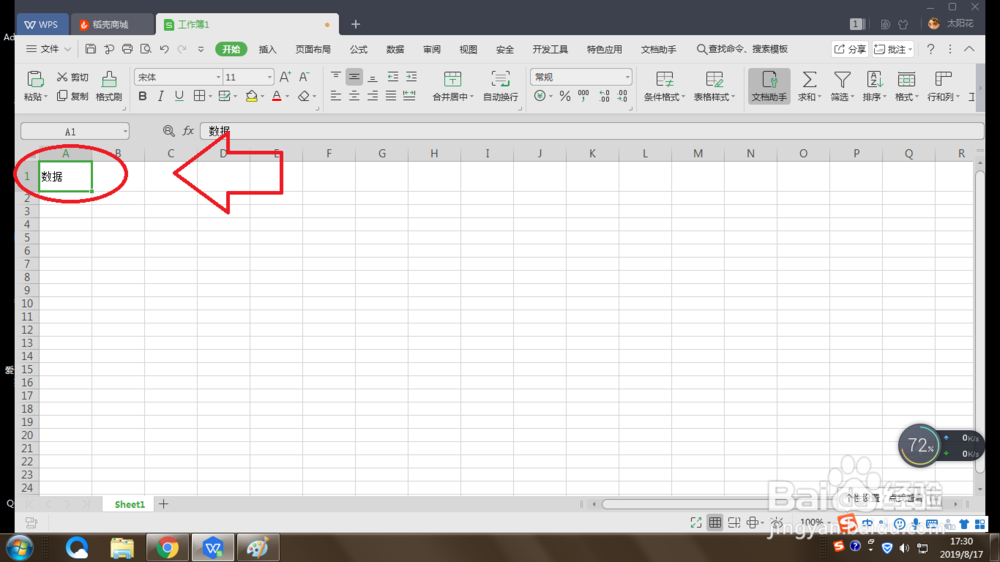Open the Format menu icon (格式)

[x=906, y=79]
